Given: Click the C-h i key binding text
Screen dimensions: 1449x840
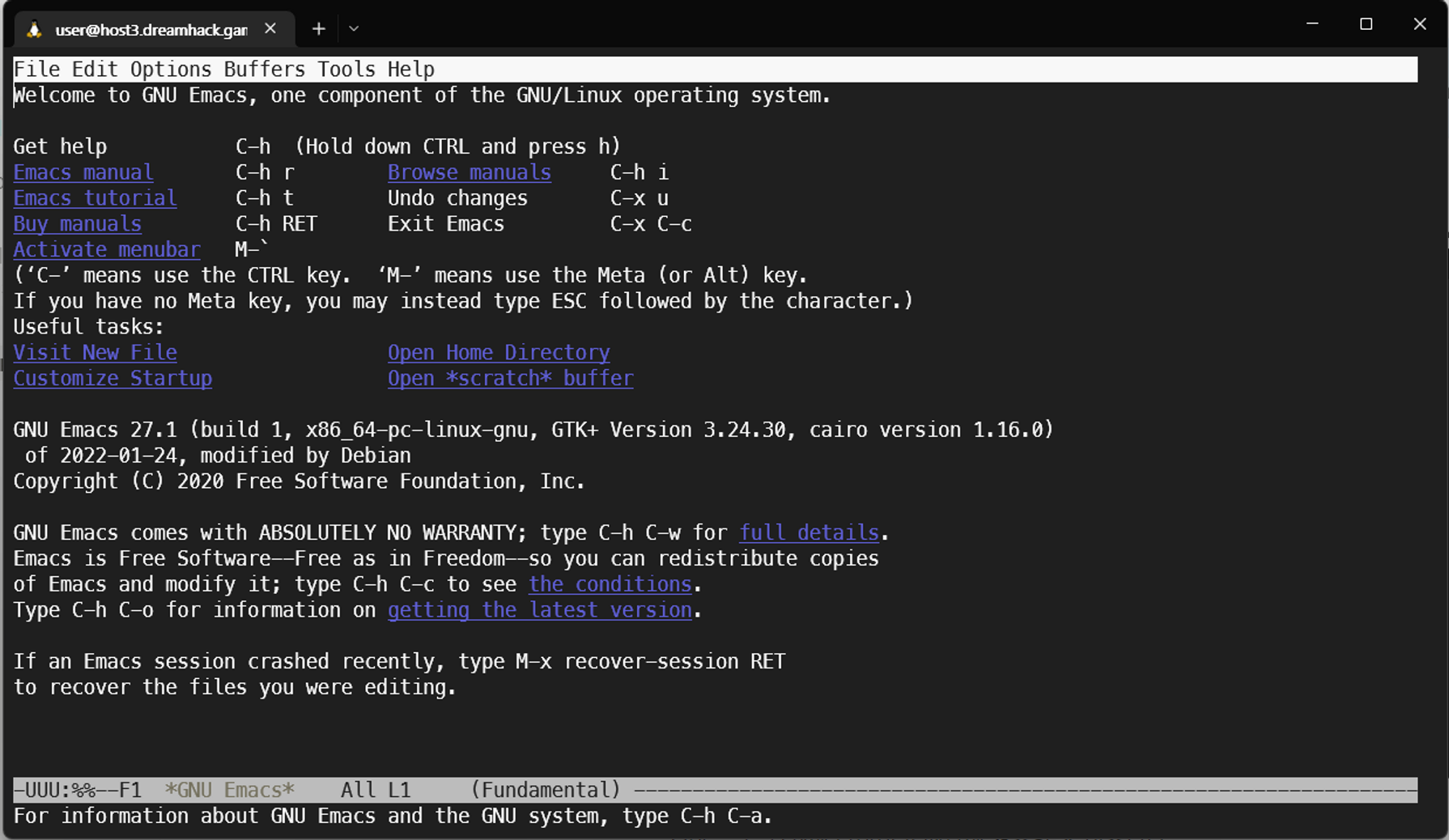Looking at the screenshot, I should (640, 172).
